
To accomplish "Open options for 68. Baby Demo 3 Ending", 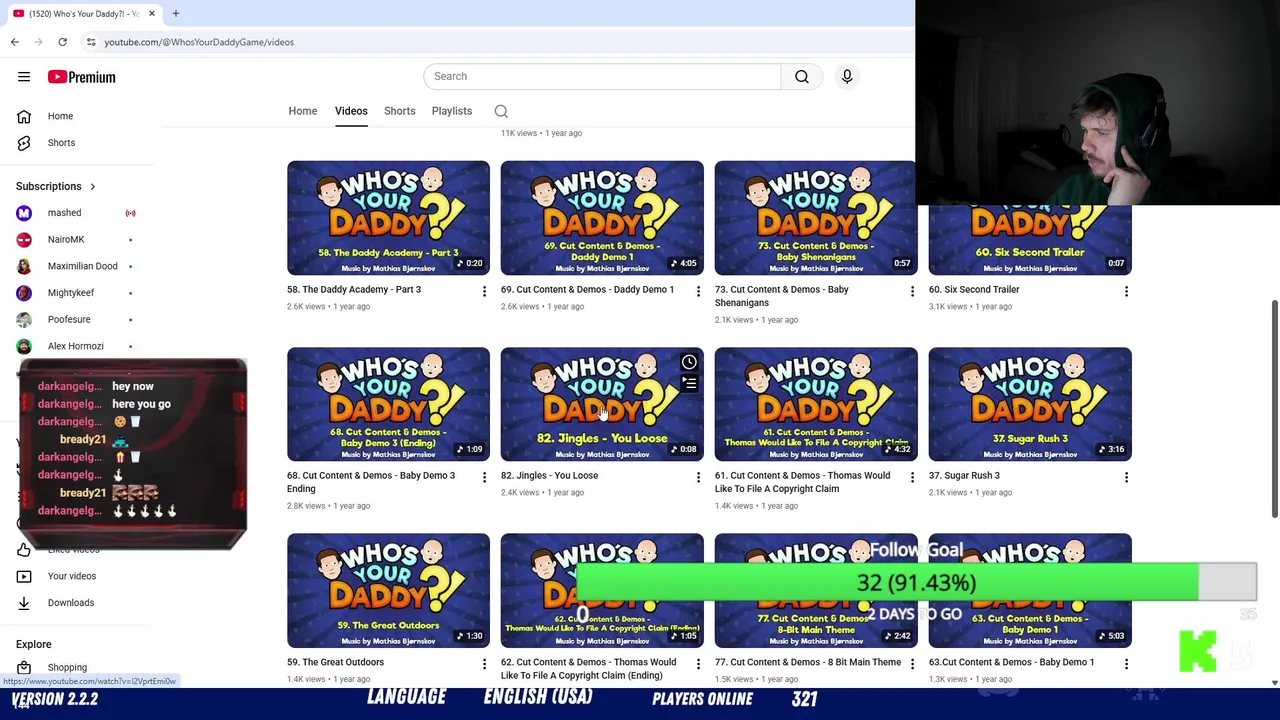I will coord(484,477).
